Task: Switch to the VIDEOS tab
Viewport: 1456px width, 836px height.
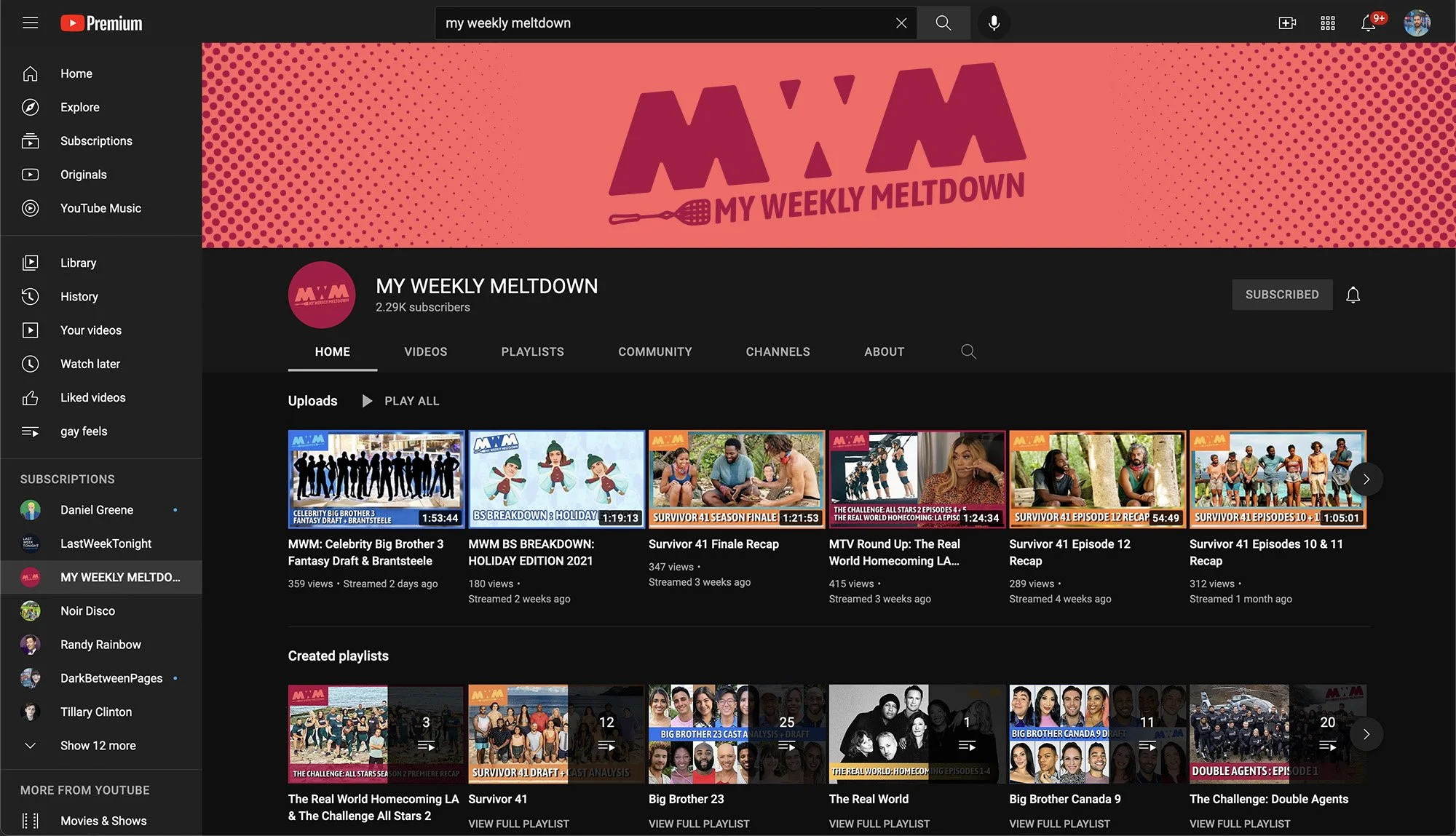Action: coord(425,351)
